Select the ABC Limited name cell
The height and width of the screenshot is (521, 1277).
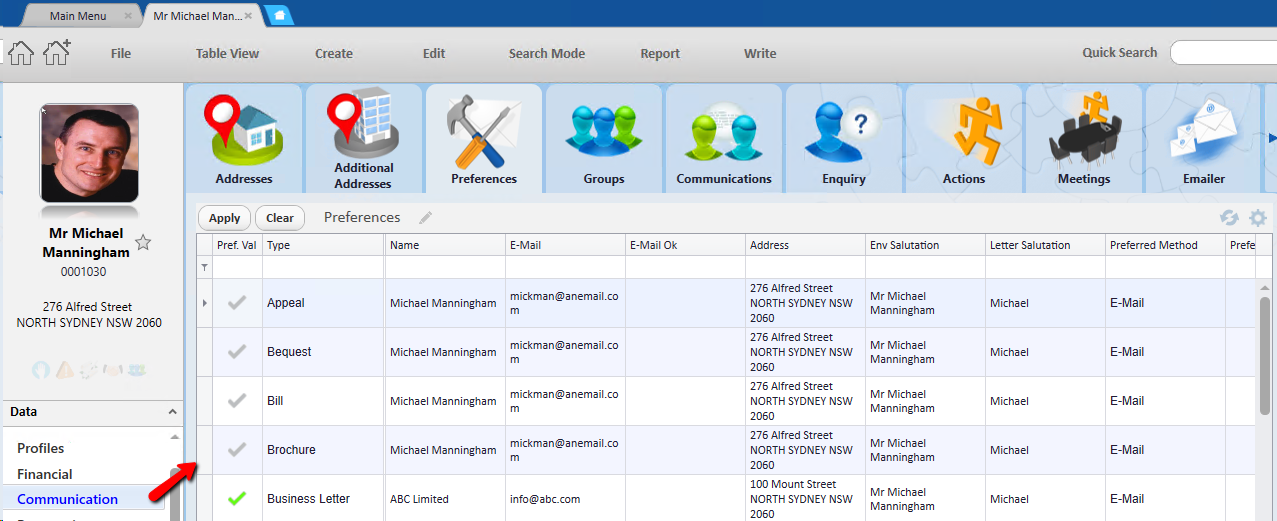pos(445,498)
